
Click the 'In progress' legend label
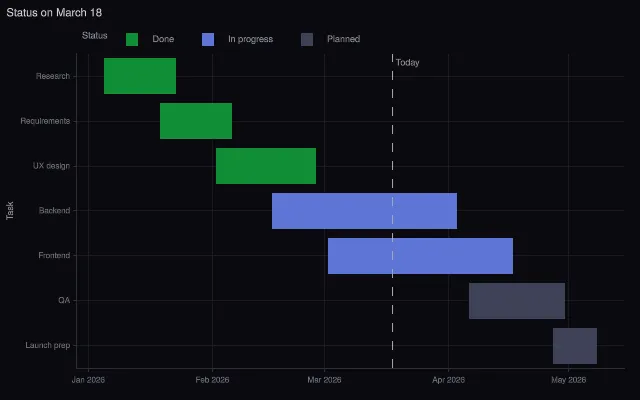251,39
